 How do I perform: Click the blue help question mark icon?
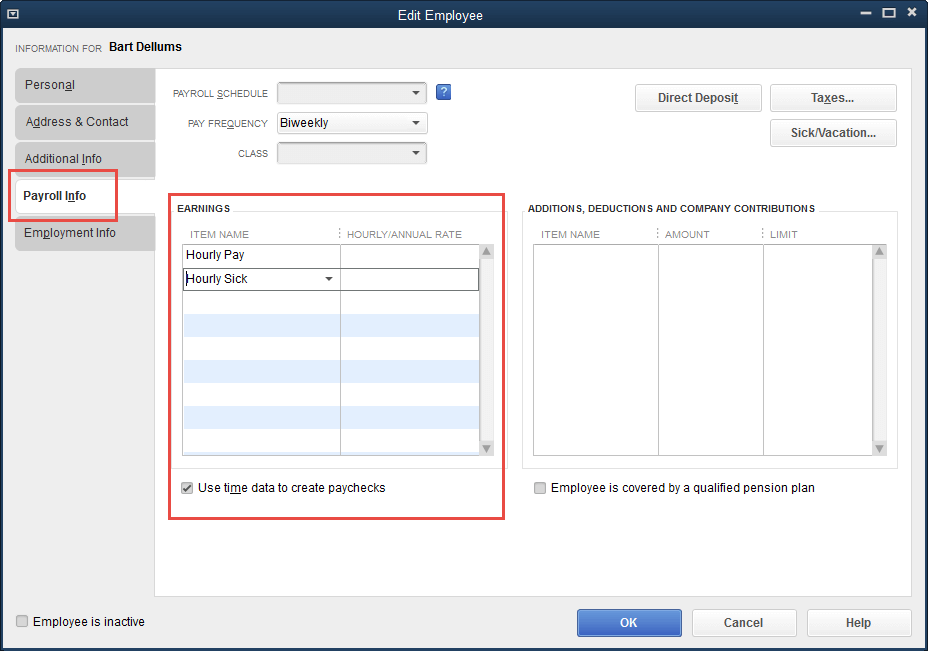coord(443,92)
